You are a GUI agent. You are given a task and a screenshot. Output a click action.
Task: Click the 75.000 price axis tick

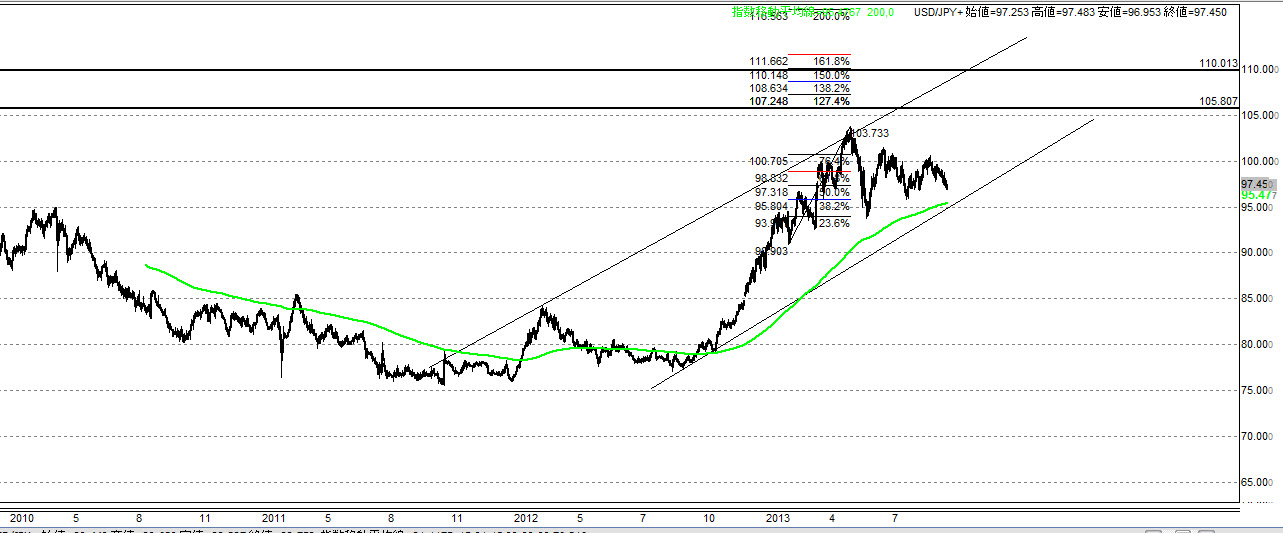(x=1260, y=390)
